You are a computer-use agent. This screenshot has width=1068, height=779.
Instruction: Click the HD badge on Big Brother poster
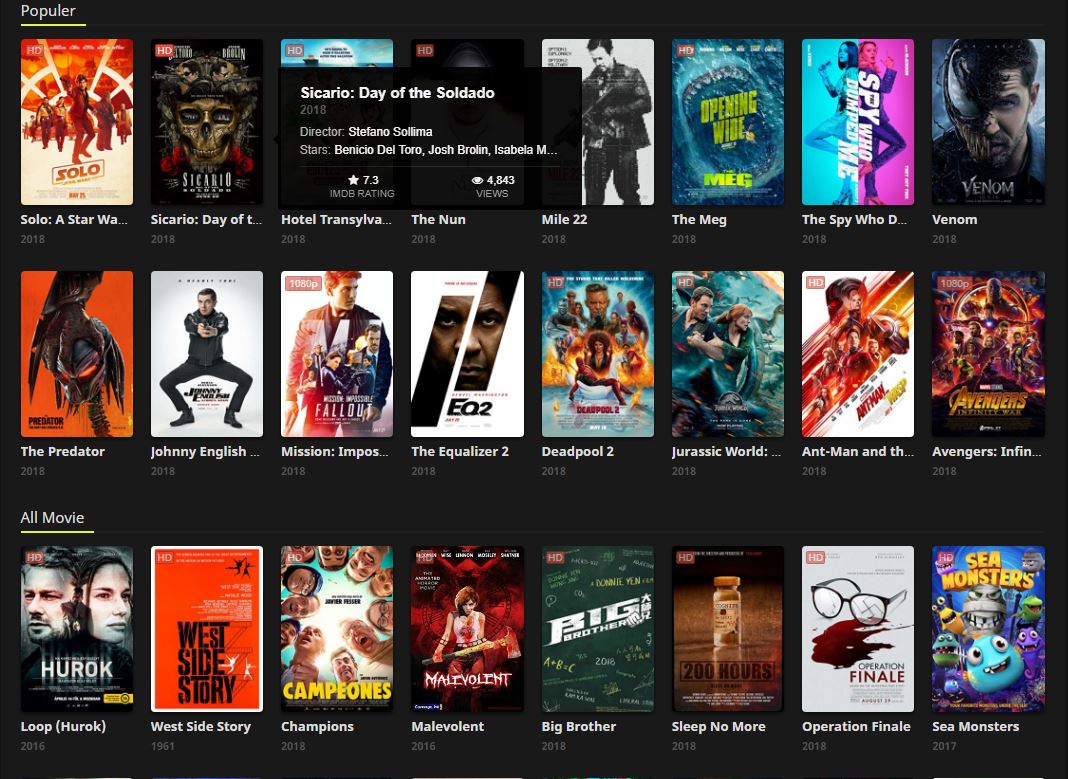pyautogui.click(x=555, y=558)
